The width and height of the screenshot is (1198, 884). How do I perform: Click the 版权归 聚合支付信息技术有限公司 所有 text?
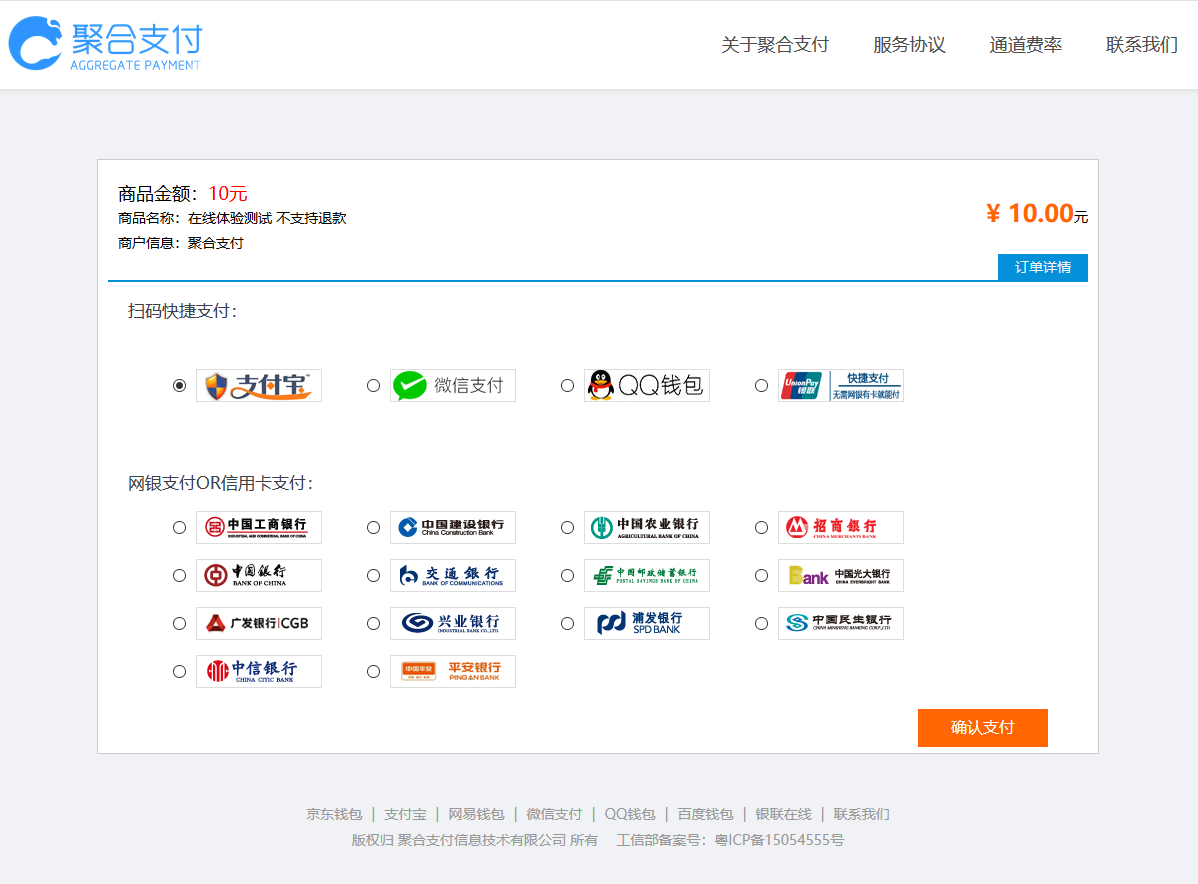pyautogui.click(x=474, y=840)
